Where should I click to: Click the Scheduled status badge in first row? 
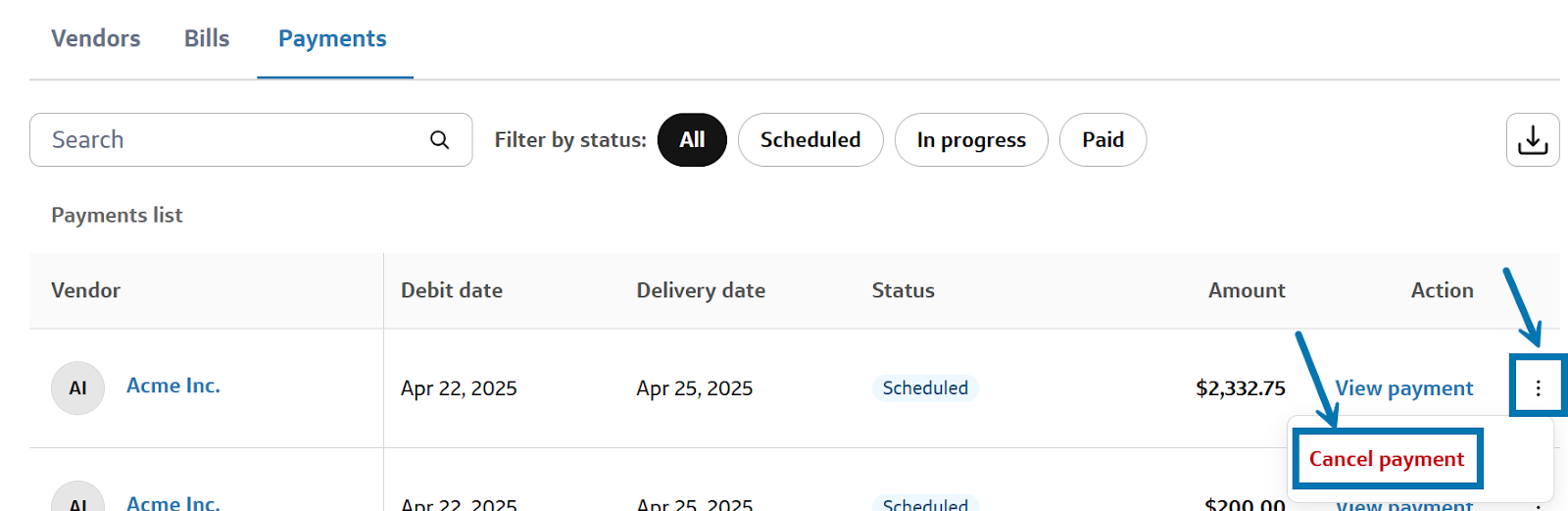925,388
